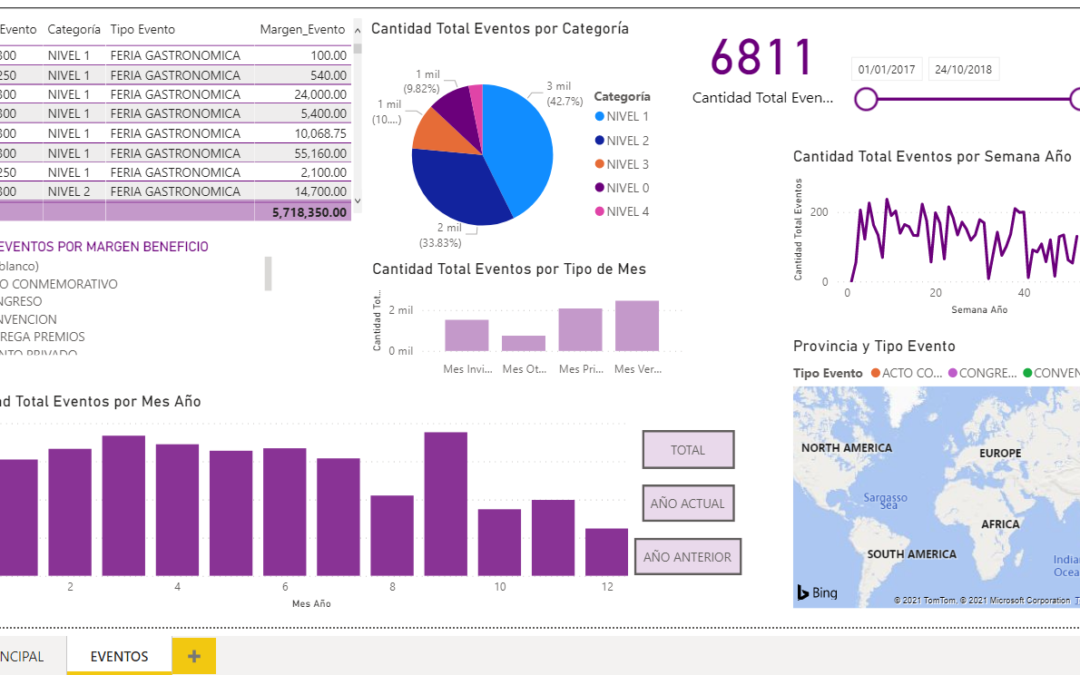Open the 01/01/2017 start date field

tap(885, 68)
